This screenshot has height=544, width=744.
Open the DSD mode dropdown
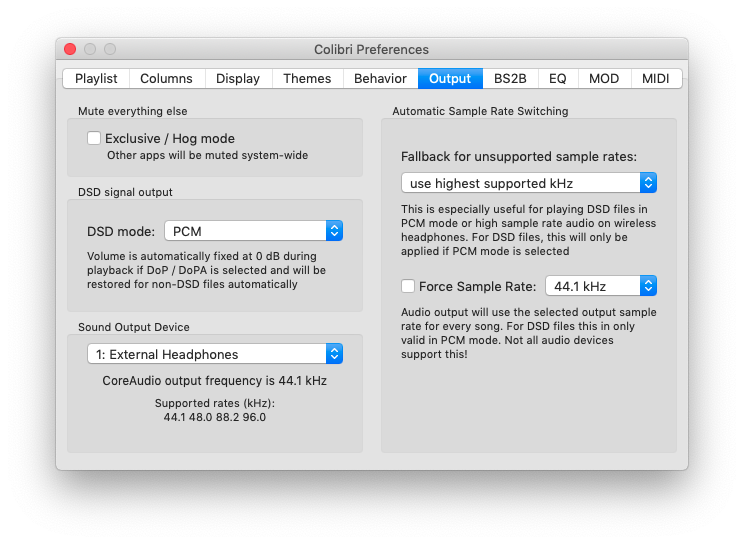253,231
